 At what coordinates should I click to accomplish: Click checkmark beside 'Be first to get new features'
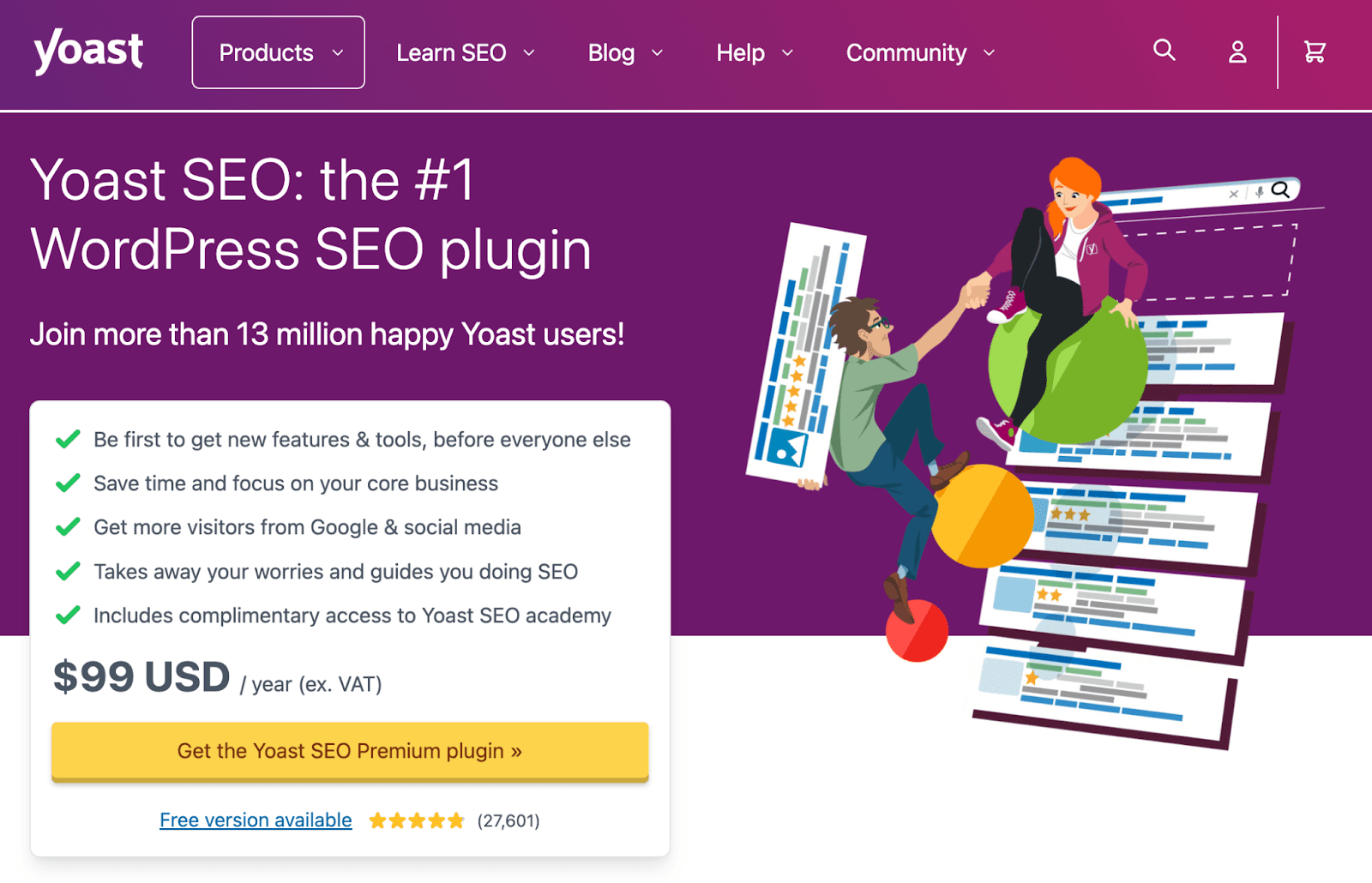(x=68, y=440)
